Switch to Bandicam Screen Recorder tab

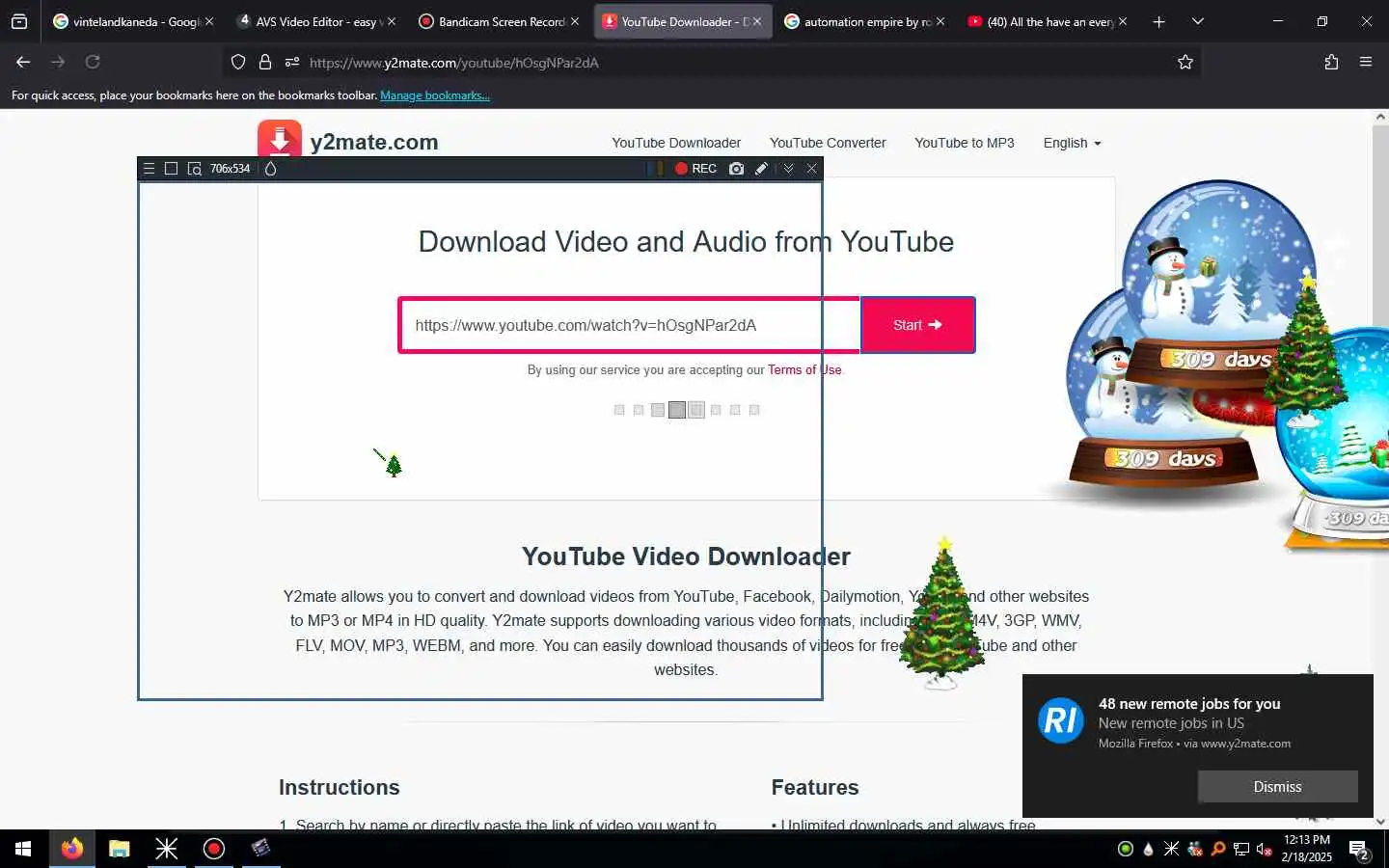[x=500, y=21]
